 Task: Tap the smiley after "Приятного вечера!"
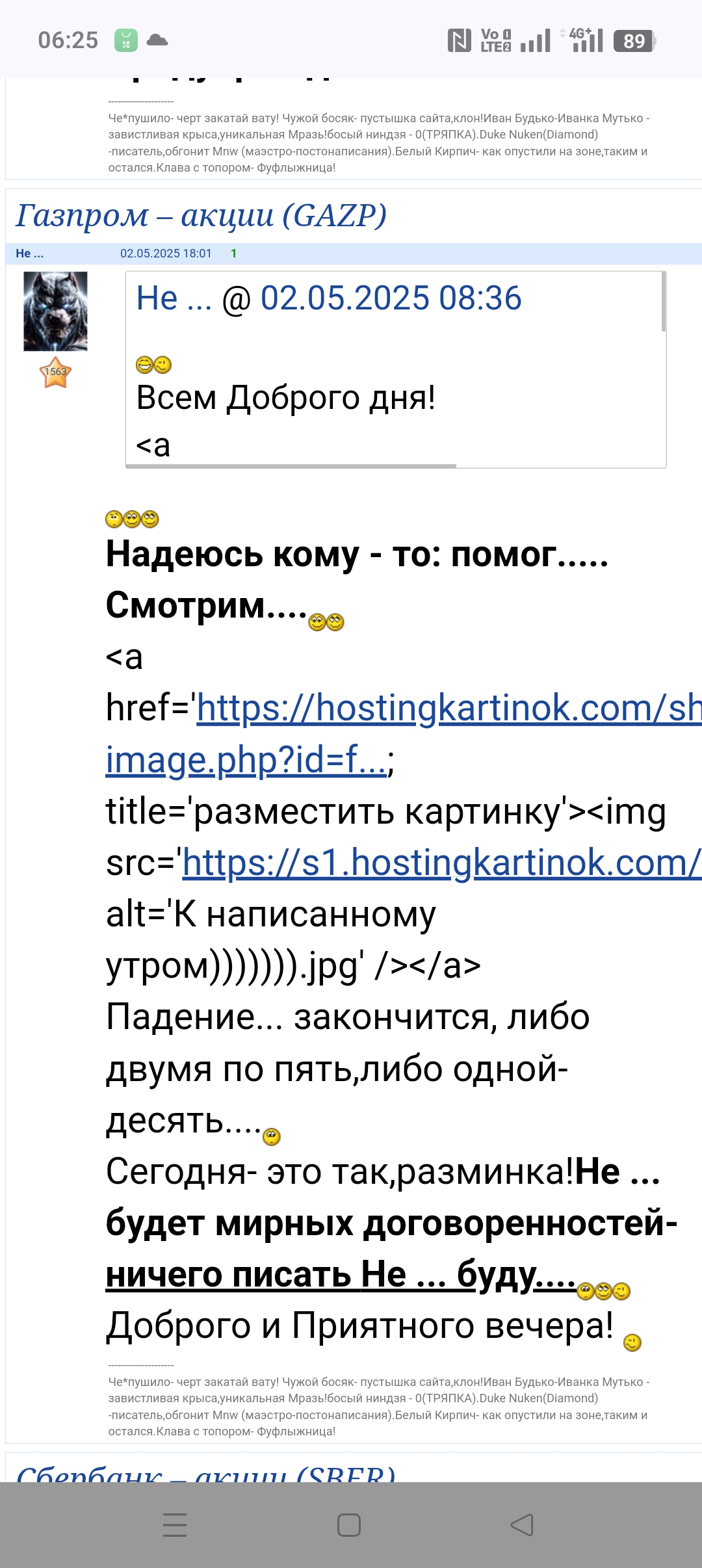coord(632,1342)
